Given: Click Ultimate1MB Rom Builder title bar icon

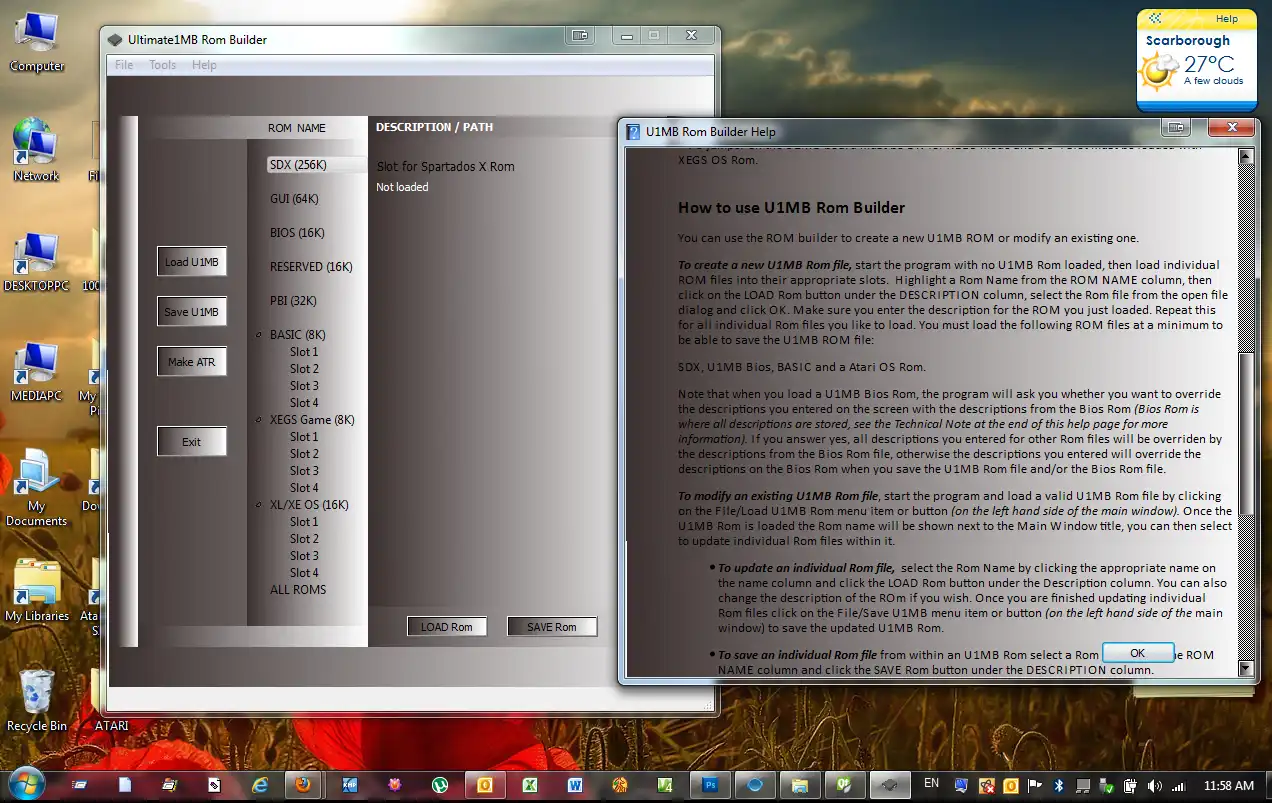Looking at the screenshot, I should click(116, 40).
